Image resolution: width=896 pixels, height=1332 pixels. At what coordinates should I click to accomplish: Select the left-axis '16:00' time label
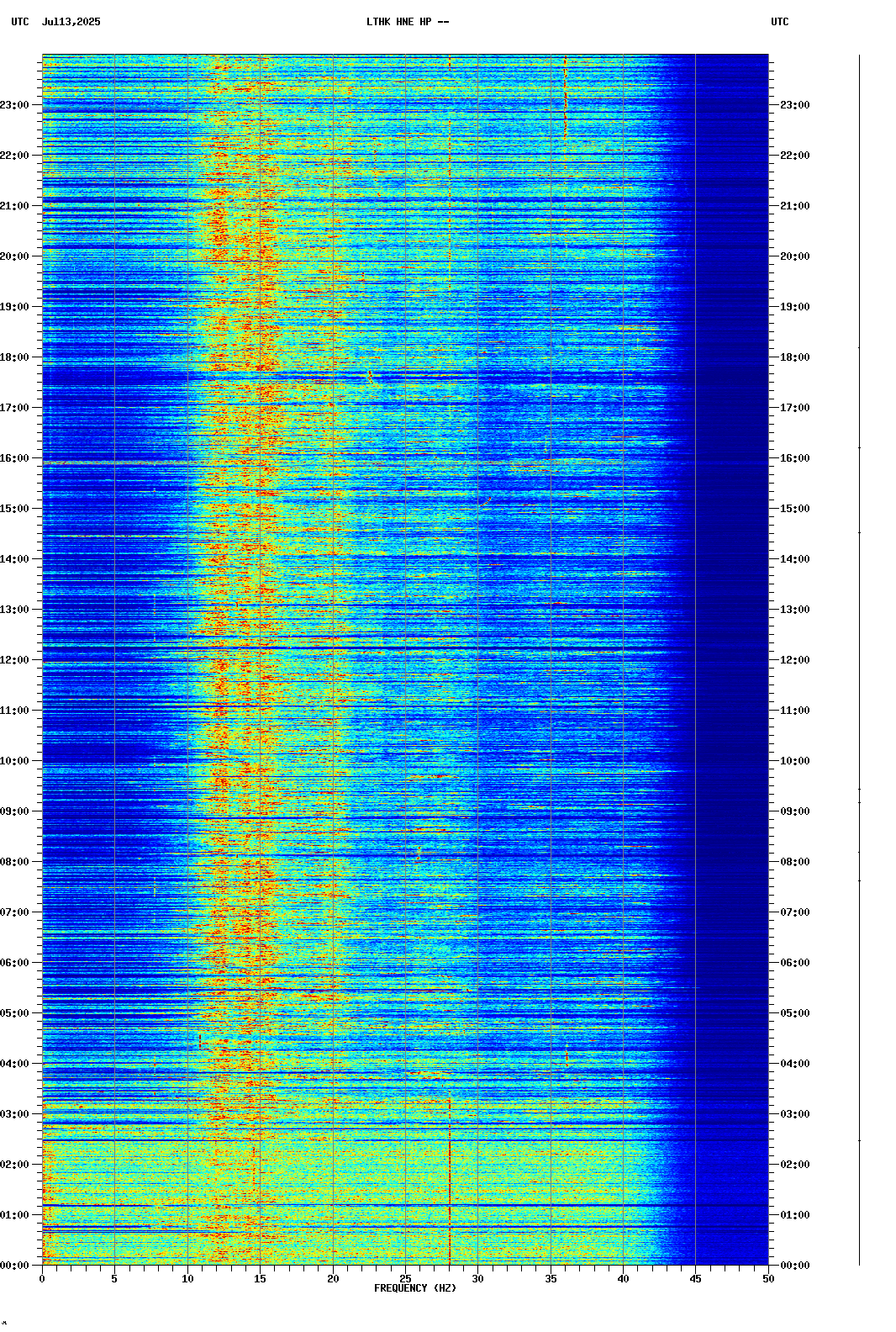point(14,458)
